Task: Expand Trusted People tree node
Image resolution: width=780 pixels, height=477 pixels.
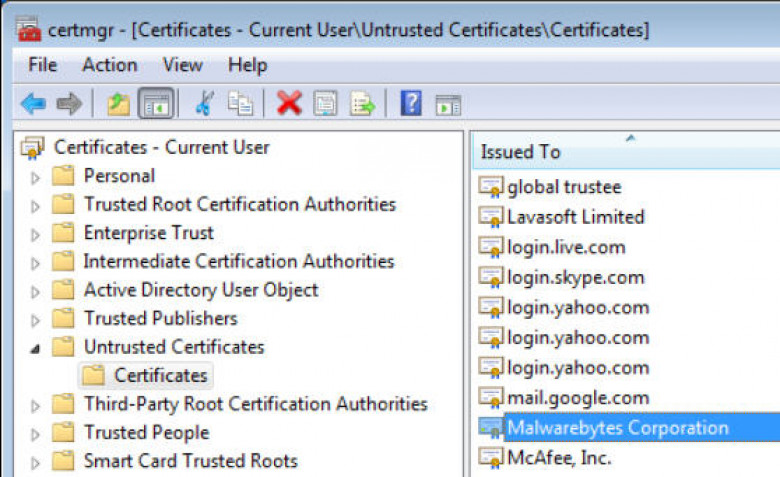Action: click(35, 434)
